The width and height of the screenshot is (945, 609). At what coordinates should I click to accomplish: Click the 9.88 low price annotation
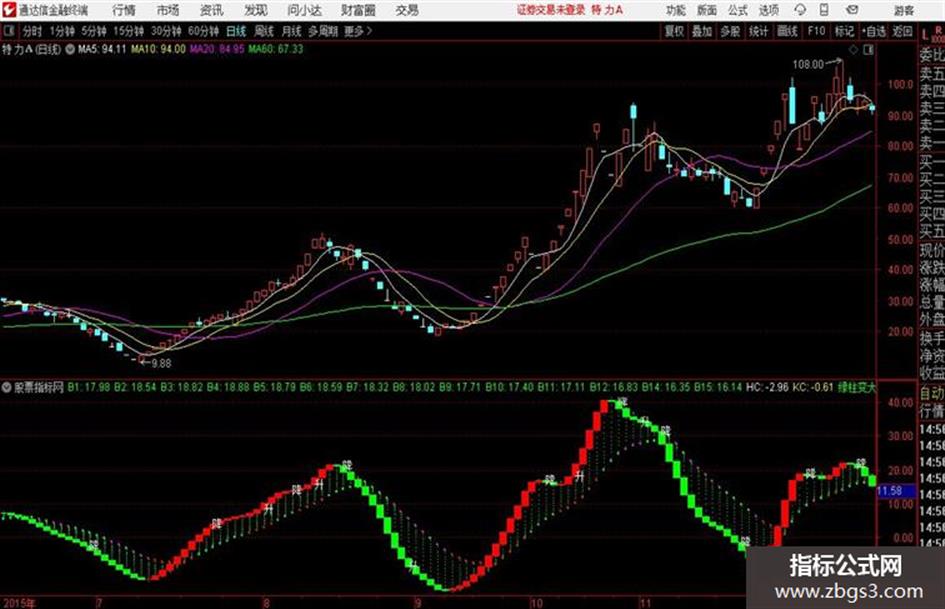tap(161, 364)
